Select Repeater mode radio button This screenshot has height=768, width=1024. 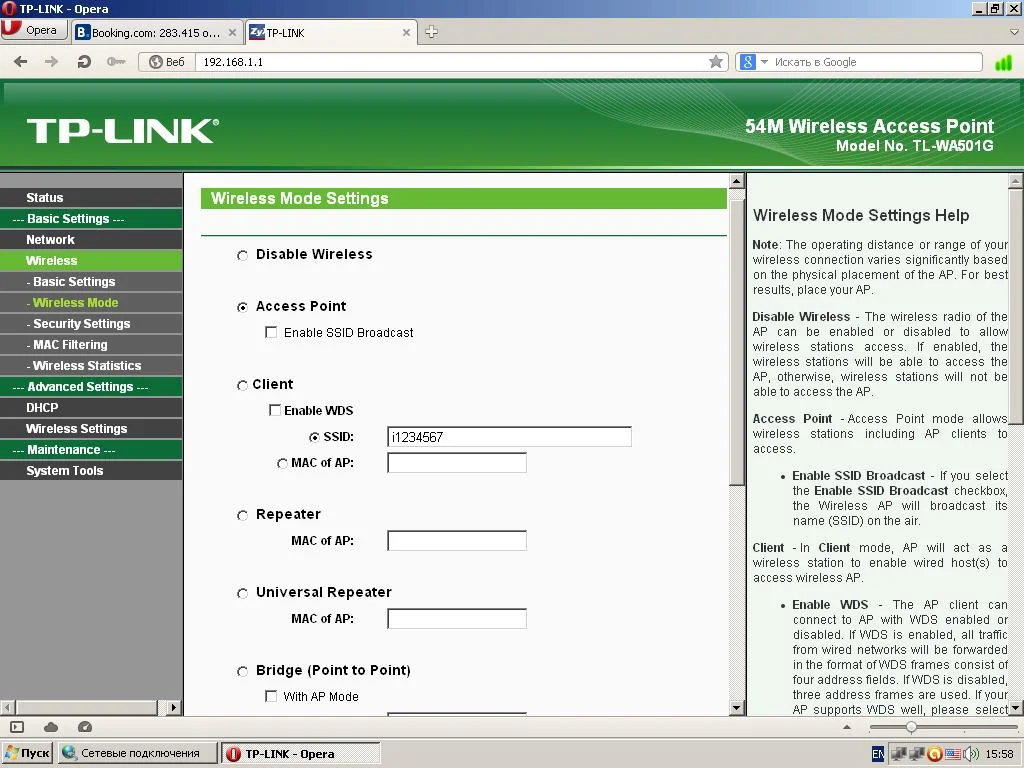(242, 515)
